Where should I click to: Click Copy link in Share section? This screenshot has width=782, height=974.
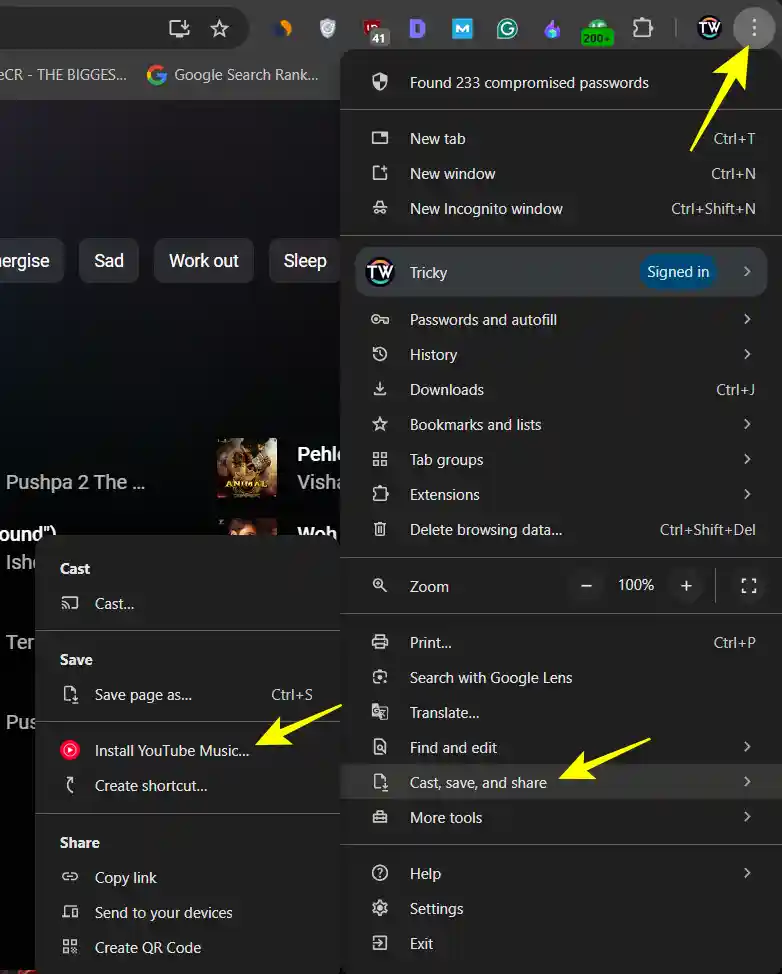pyautogui.click(x=188, y=877)
